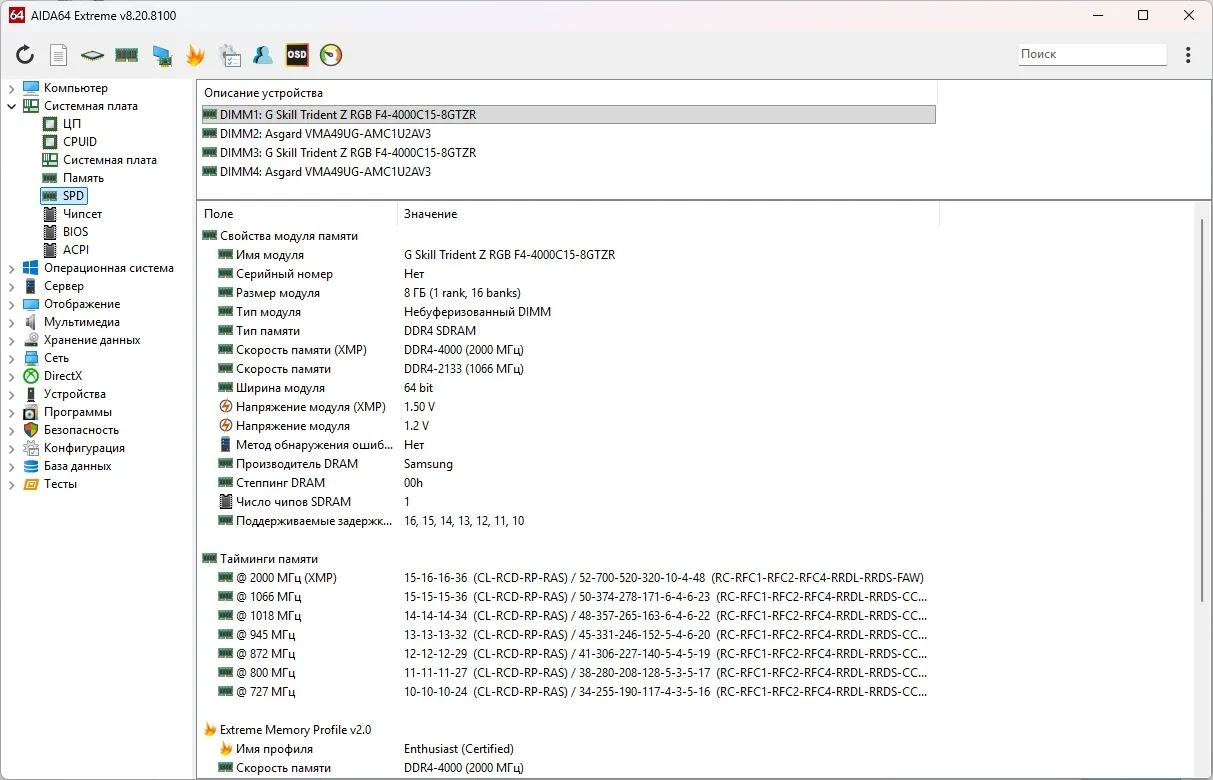Select ЦП in the tree
Image resolution: width=1213 pixels, height=780 pixels.
(x=72, y=124)
